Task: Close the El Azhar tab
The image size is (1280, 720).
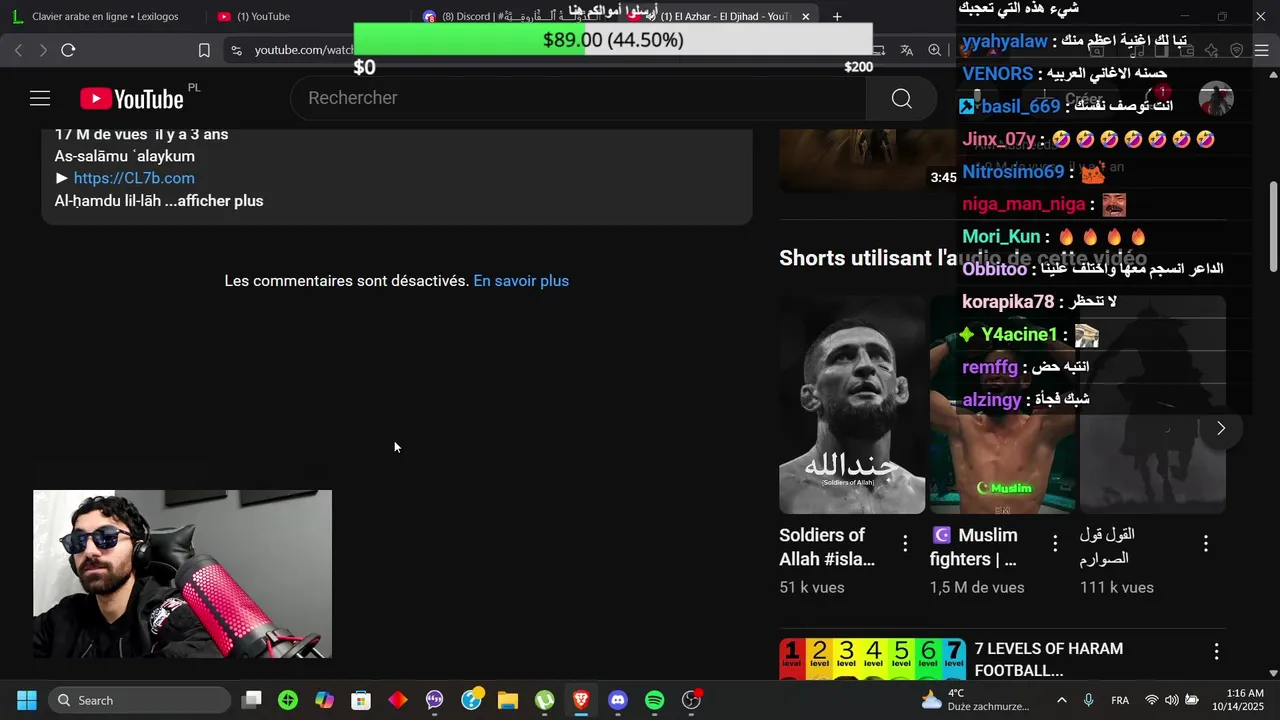Action: click(x=806, y=16)
